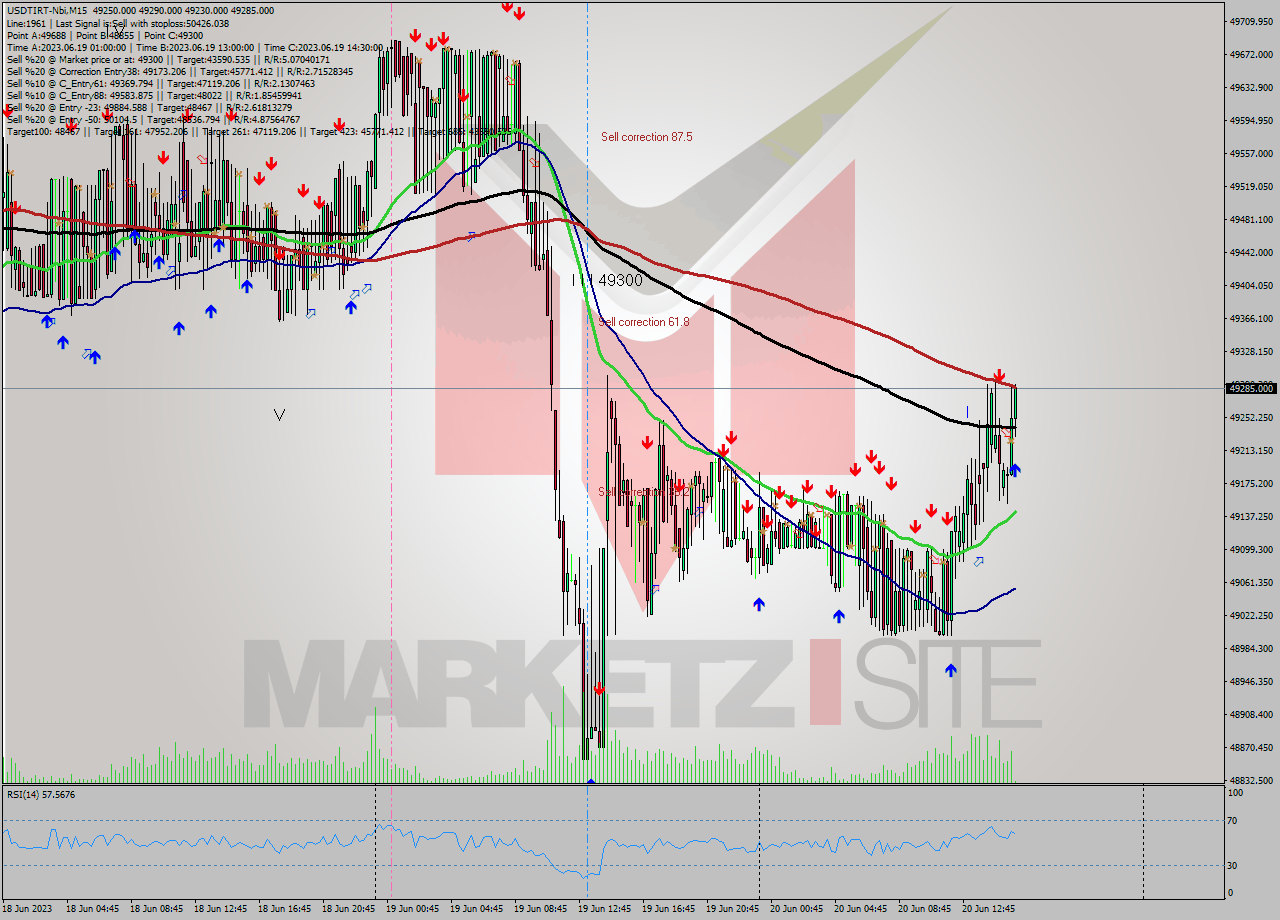Viewport: 1280px width, 920px height.
Task: Click the '18 Jun 08:45' time label
Action: (x=156, y=909)
